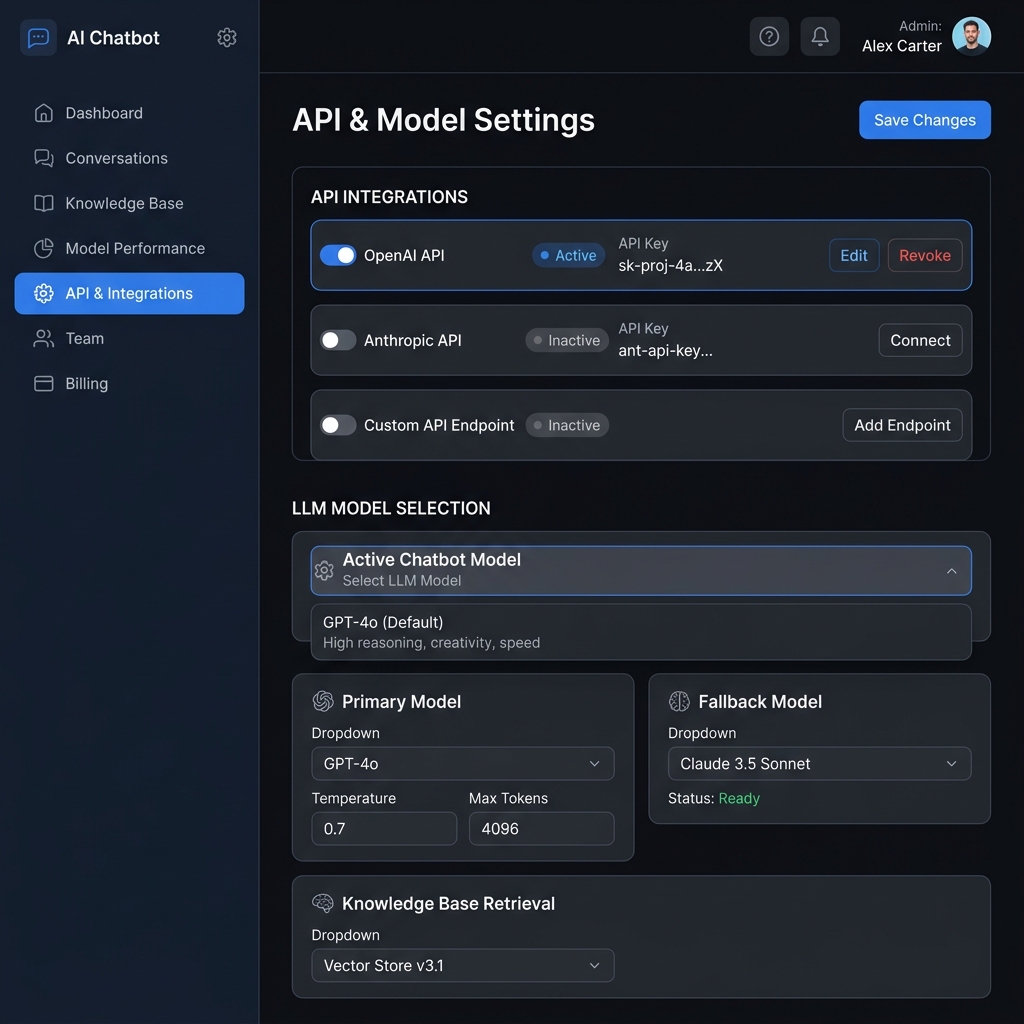Screen dimensions: 1024x1024
Task: Edit the OpenAI API key
Action: click(x=854, y=255)
